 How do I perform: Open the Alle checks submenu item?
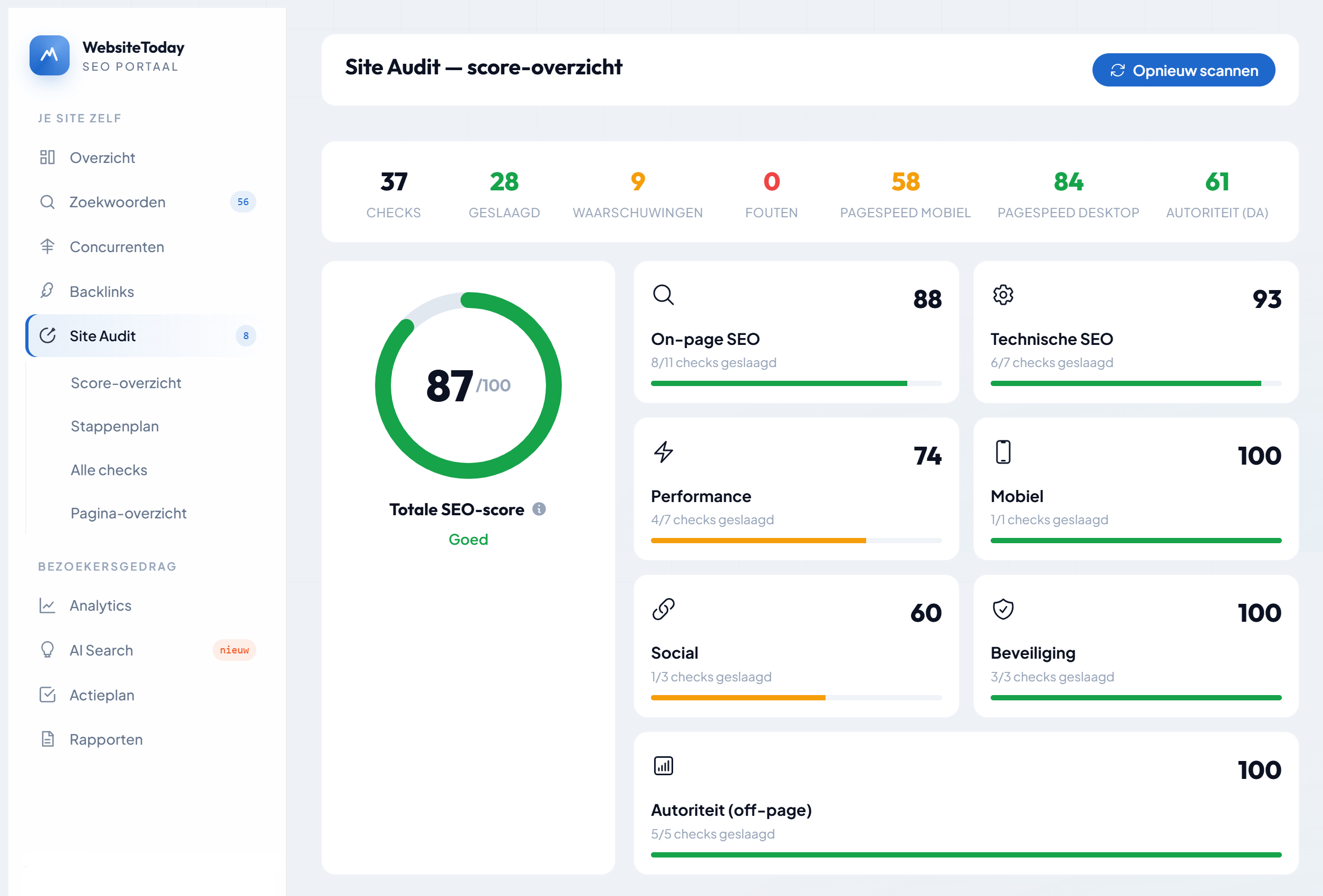click(109, 470)
